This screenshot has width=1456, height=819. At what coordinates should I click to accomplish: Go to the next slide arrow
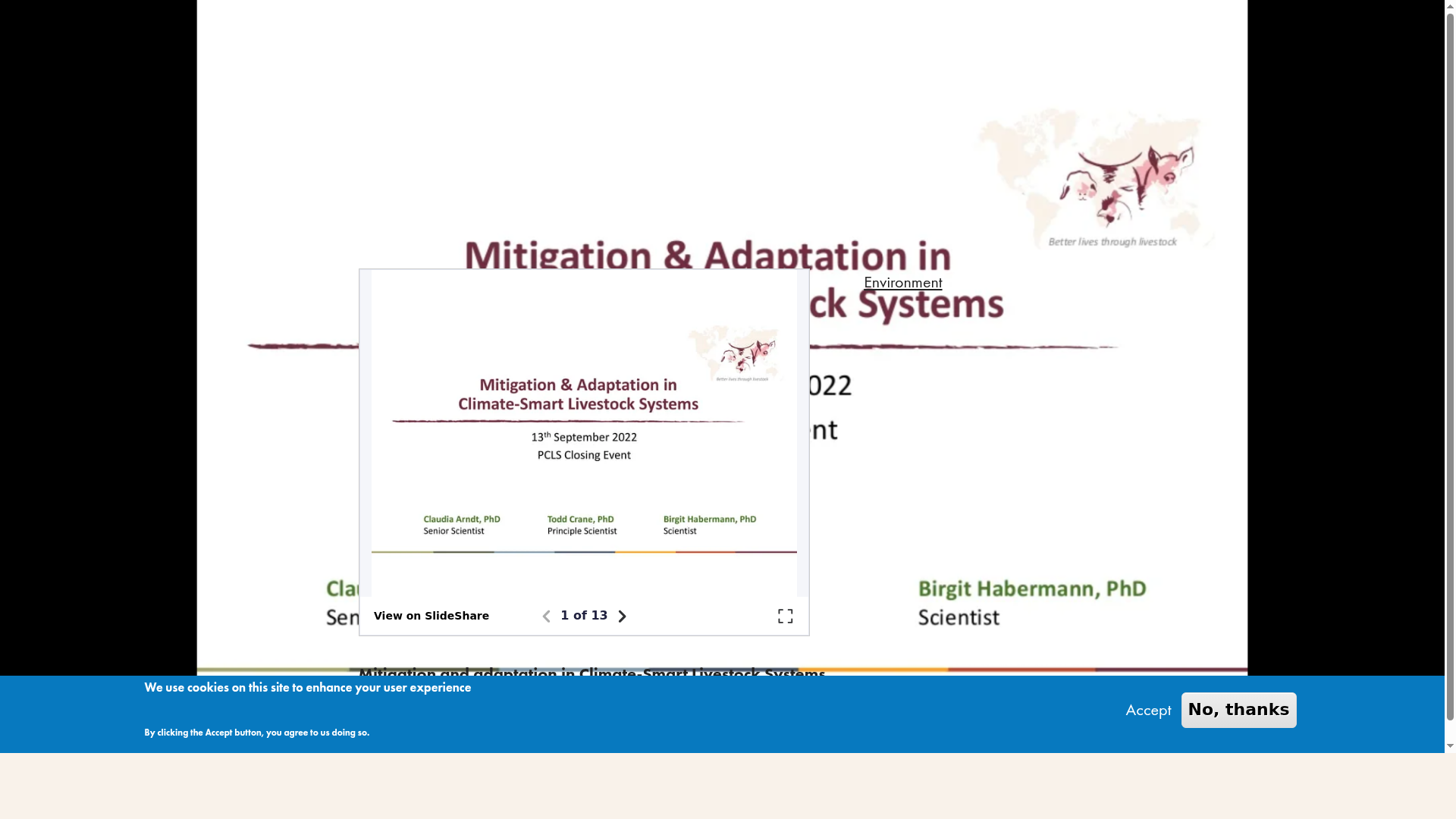click(x=622, y=617)
